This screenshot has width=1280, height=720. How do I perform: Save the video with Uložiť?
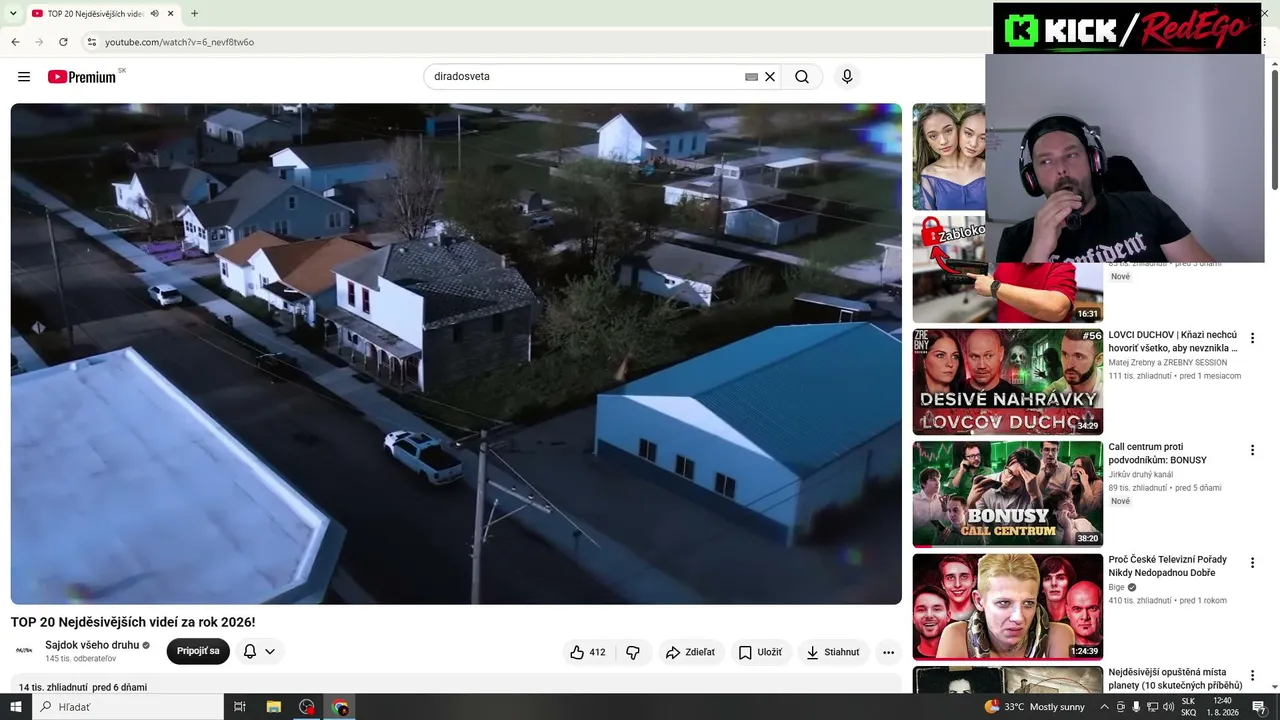(x=761, y=652)
